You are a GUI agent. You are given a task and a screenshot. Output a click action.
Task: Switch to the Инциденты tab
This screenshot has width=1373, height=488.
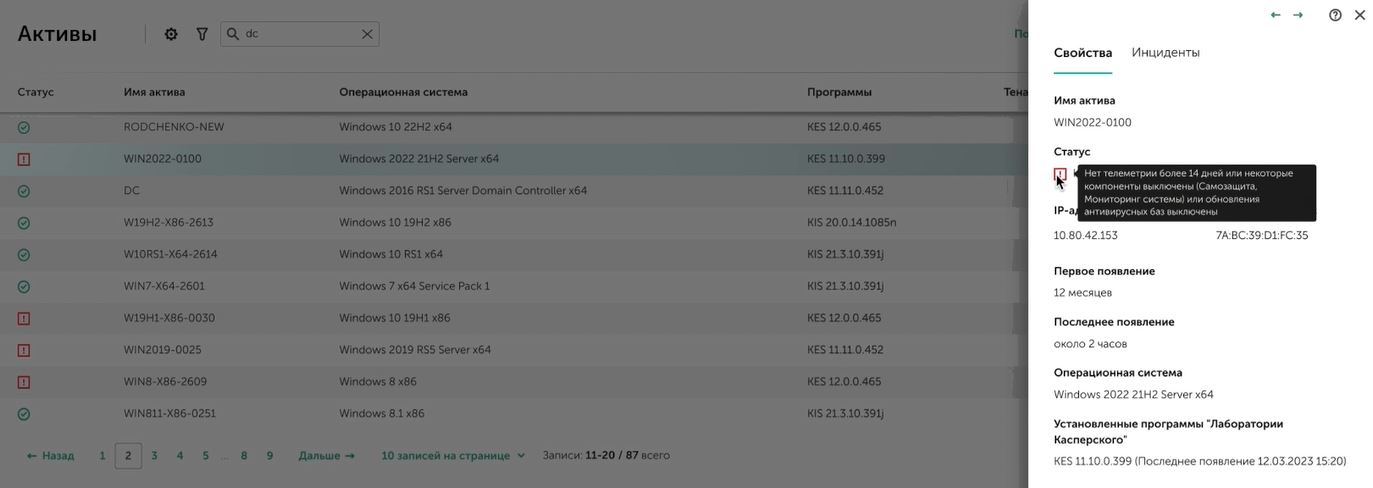(1165, 53)
